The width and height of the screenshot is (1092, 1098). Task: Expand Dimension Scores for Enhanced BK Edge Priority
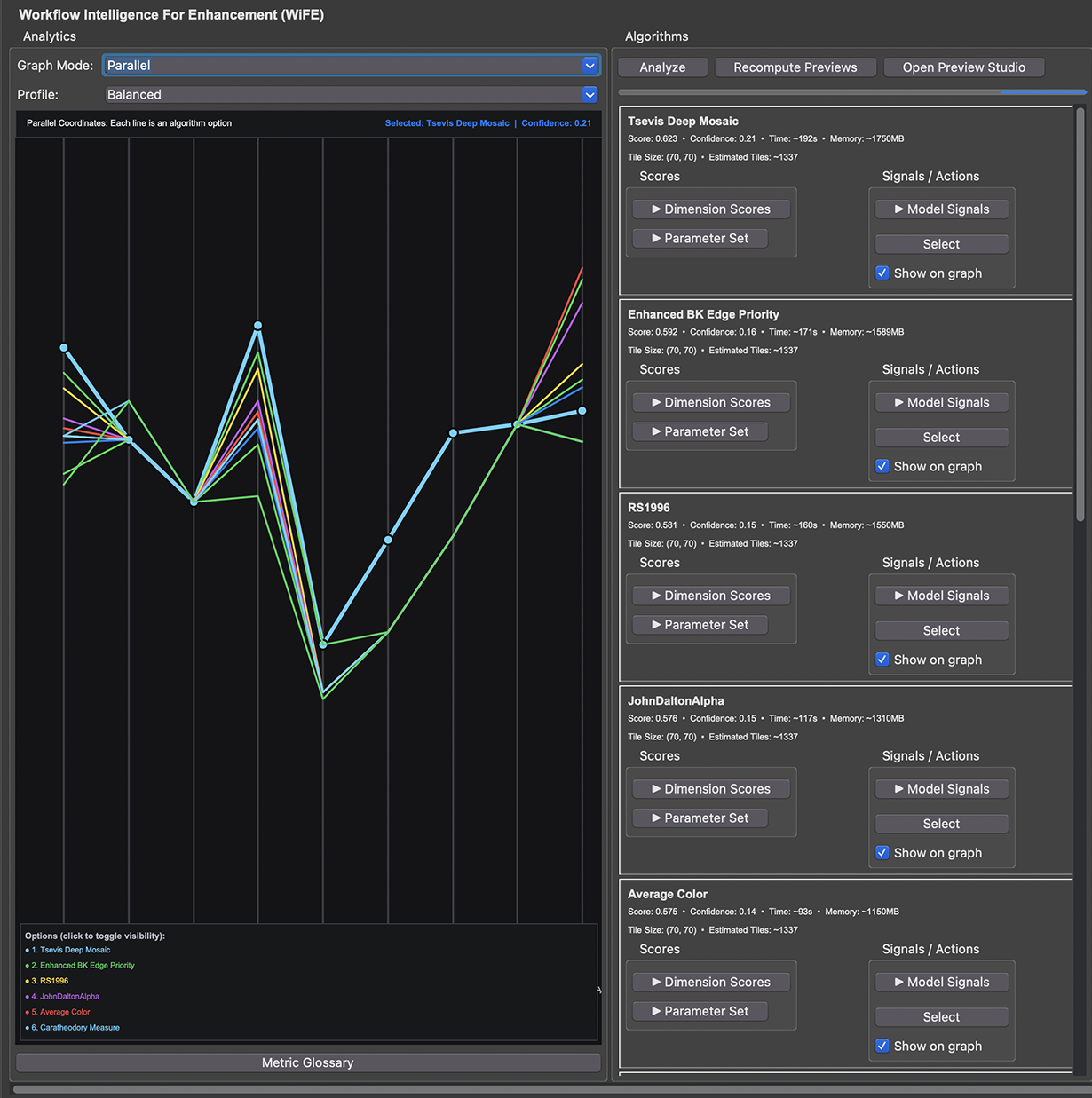coord(711,403)
